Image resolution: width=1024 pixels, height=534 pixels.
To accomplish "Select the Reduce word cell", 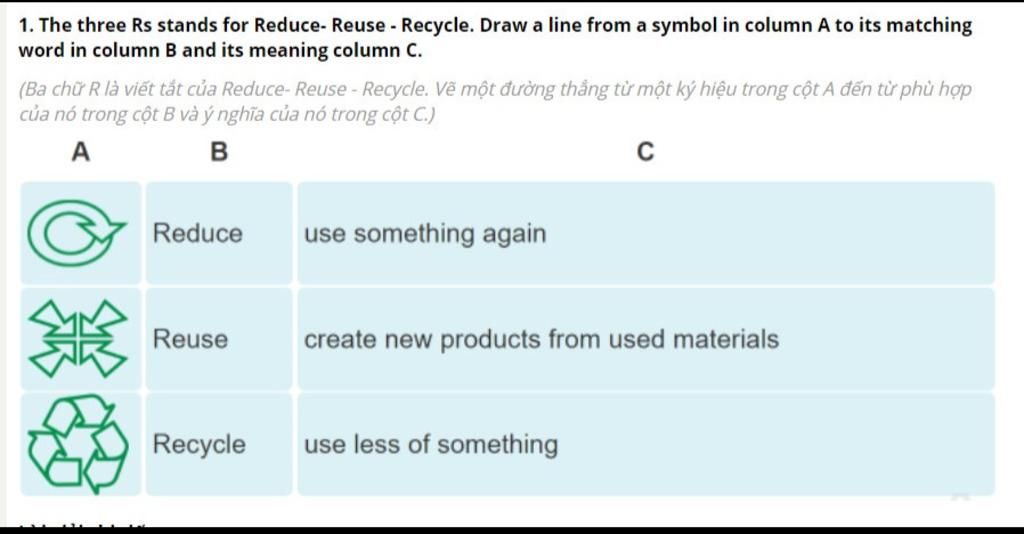I will coord(219,233).
